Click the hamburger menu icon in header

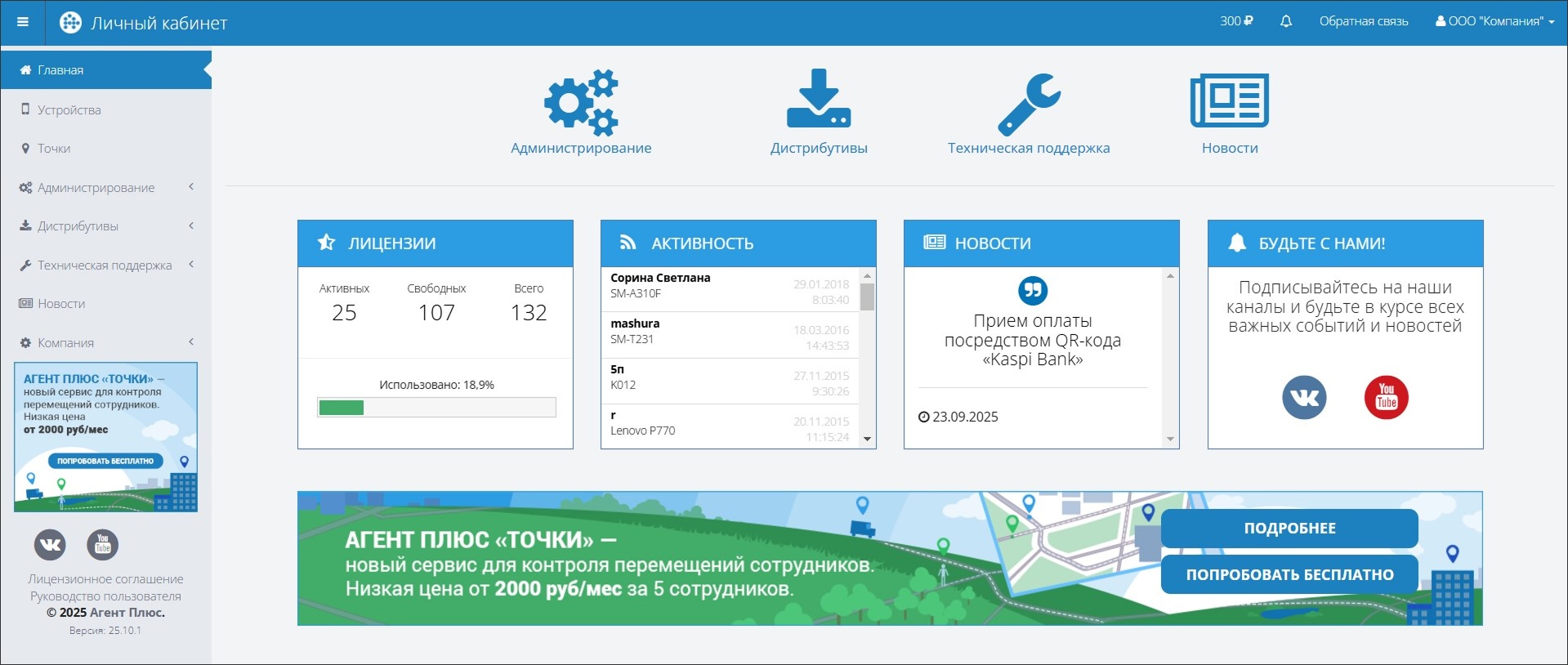(x=23, y=22)
